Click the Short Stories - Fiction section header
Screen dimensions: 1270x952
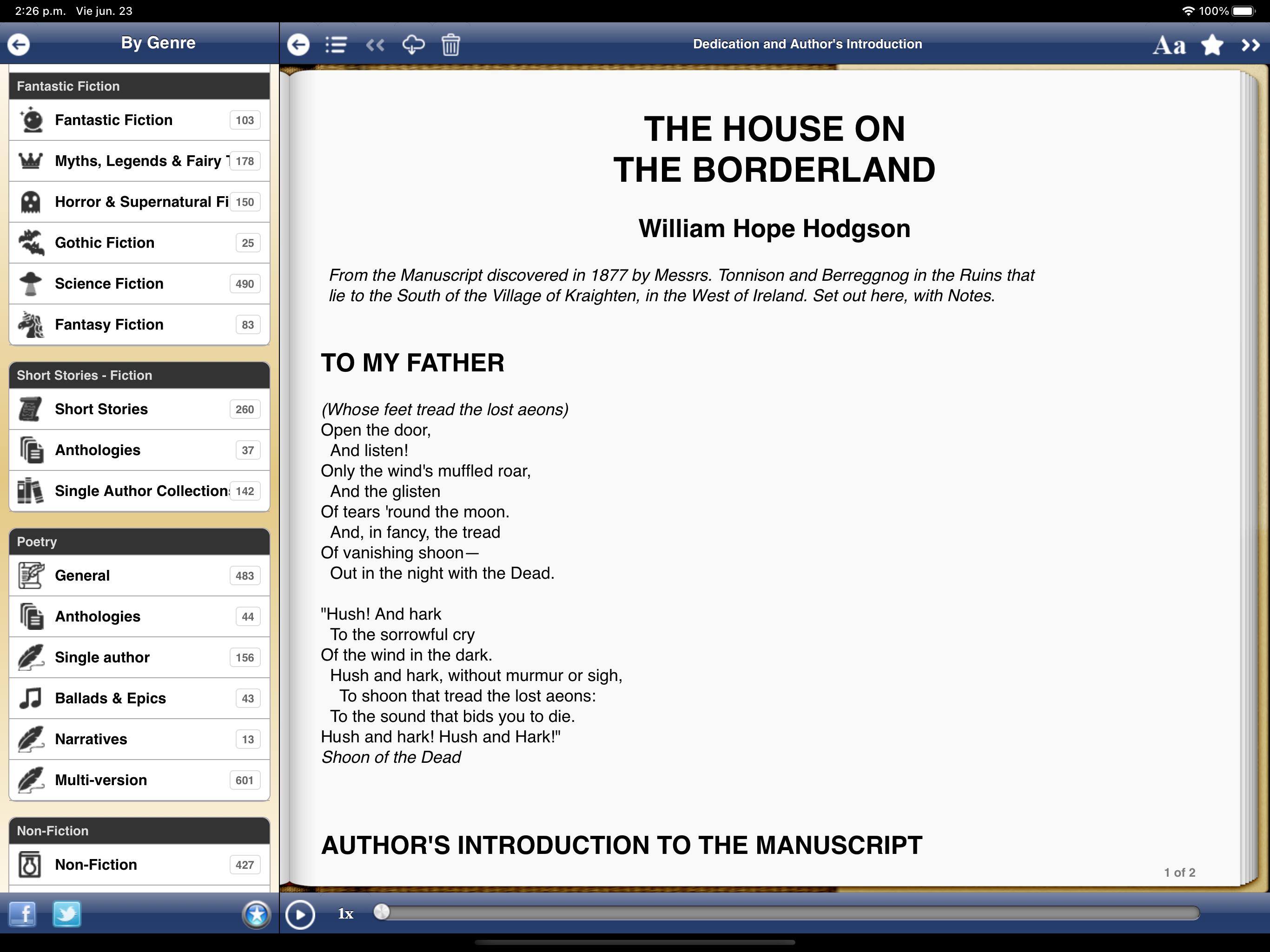pyautogui.click(x=139, y=375)
